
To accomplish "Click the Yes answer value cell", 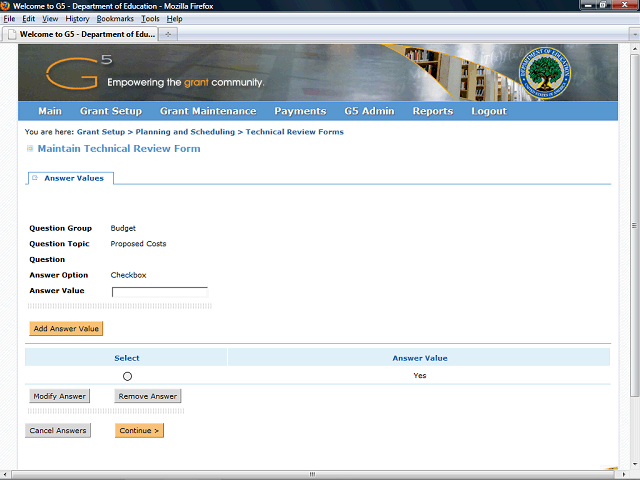I will [420, 376].
